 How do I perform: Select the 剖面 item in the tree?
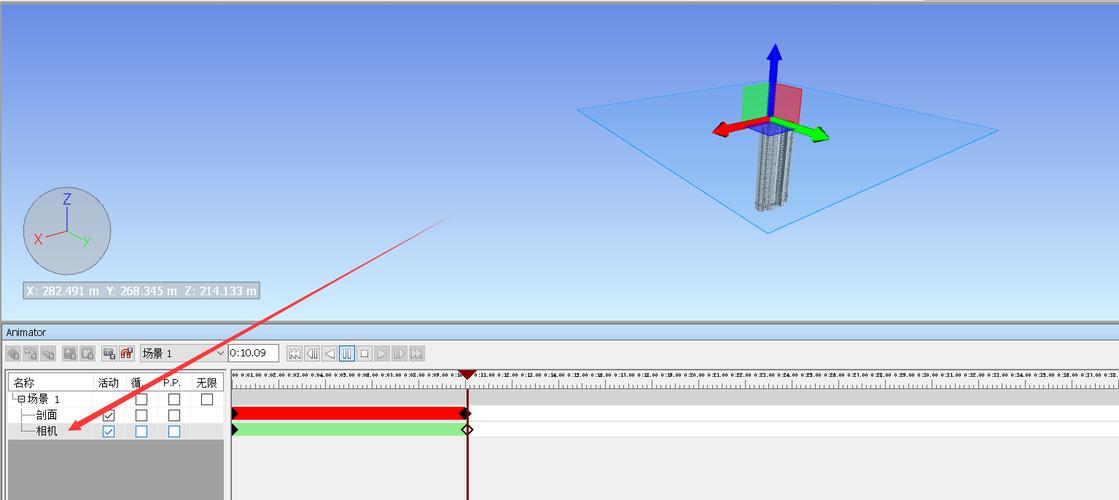pyautogui.click(x=47, y=415)
